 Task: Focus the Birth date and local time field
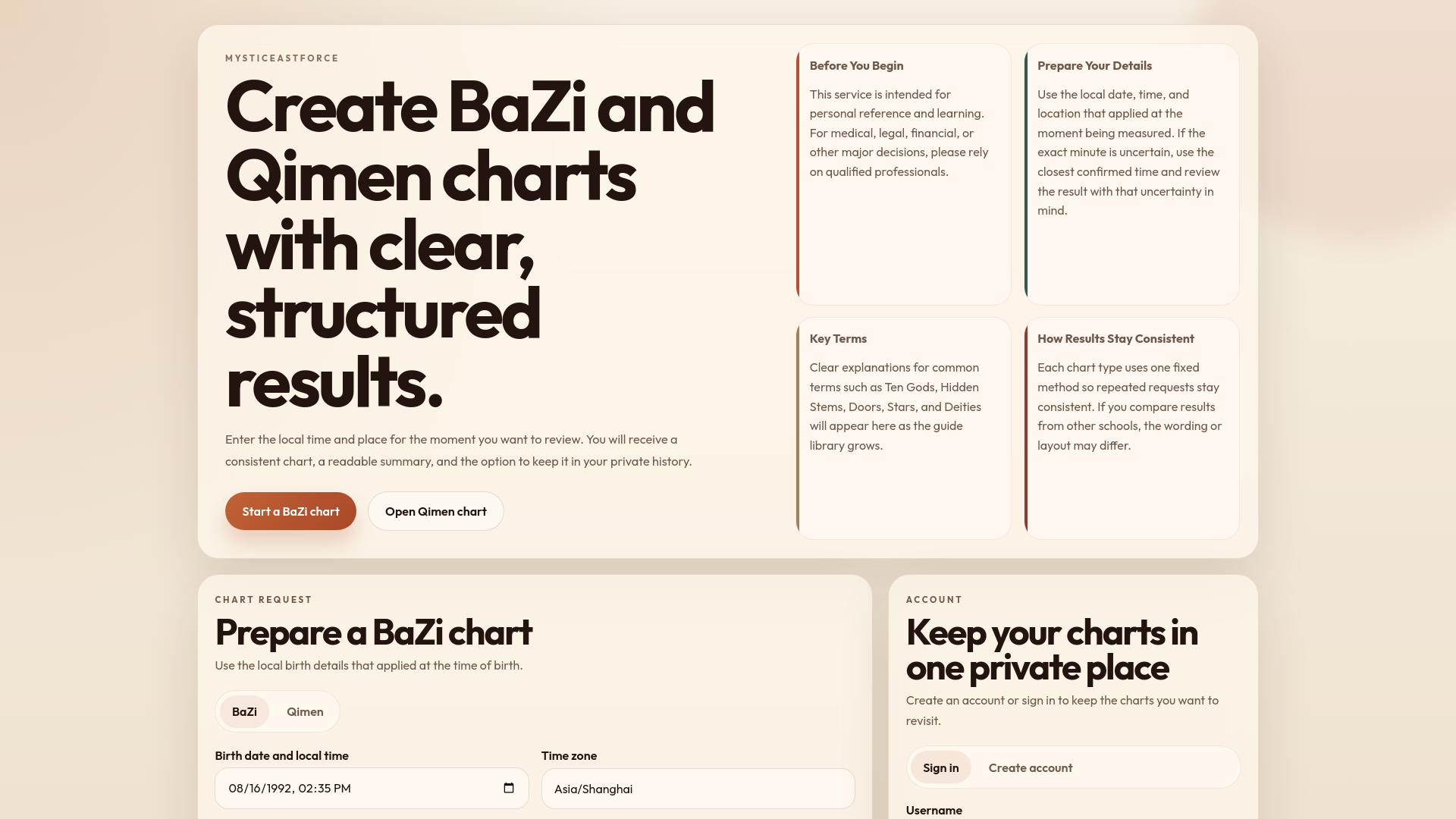[x=356, y=789]
